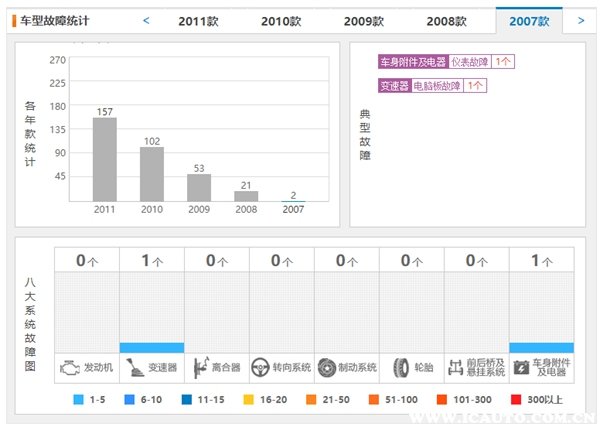
Task: Click the light blue 1-5 legend swatch
Action: (x=79, y=400)
